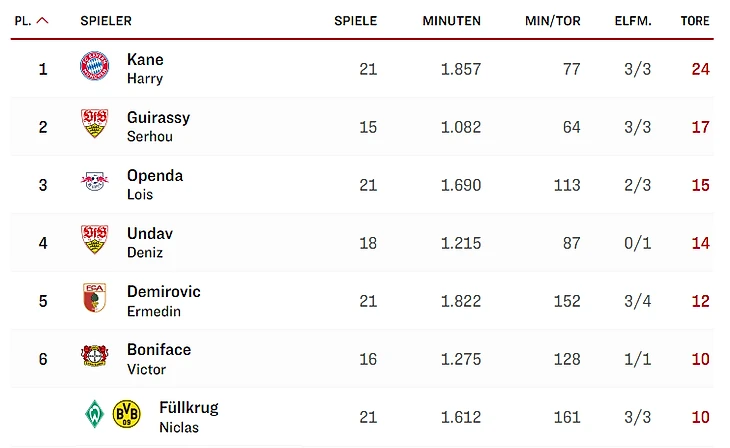Click the SPIELER column header
730x448 pixels.
106,21
